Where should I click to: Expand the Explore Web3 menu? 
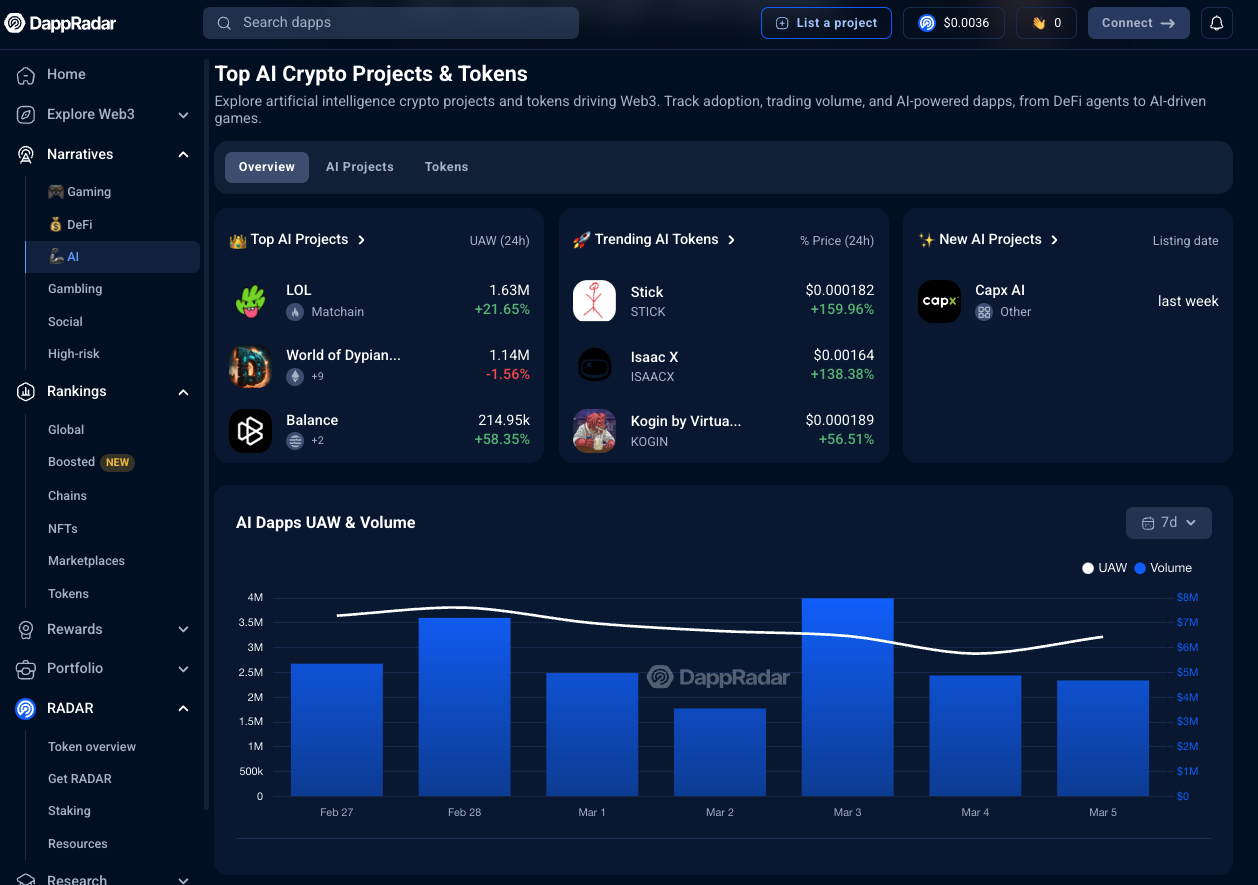click(183, 115)
